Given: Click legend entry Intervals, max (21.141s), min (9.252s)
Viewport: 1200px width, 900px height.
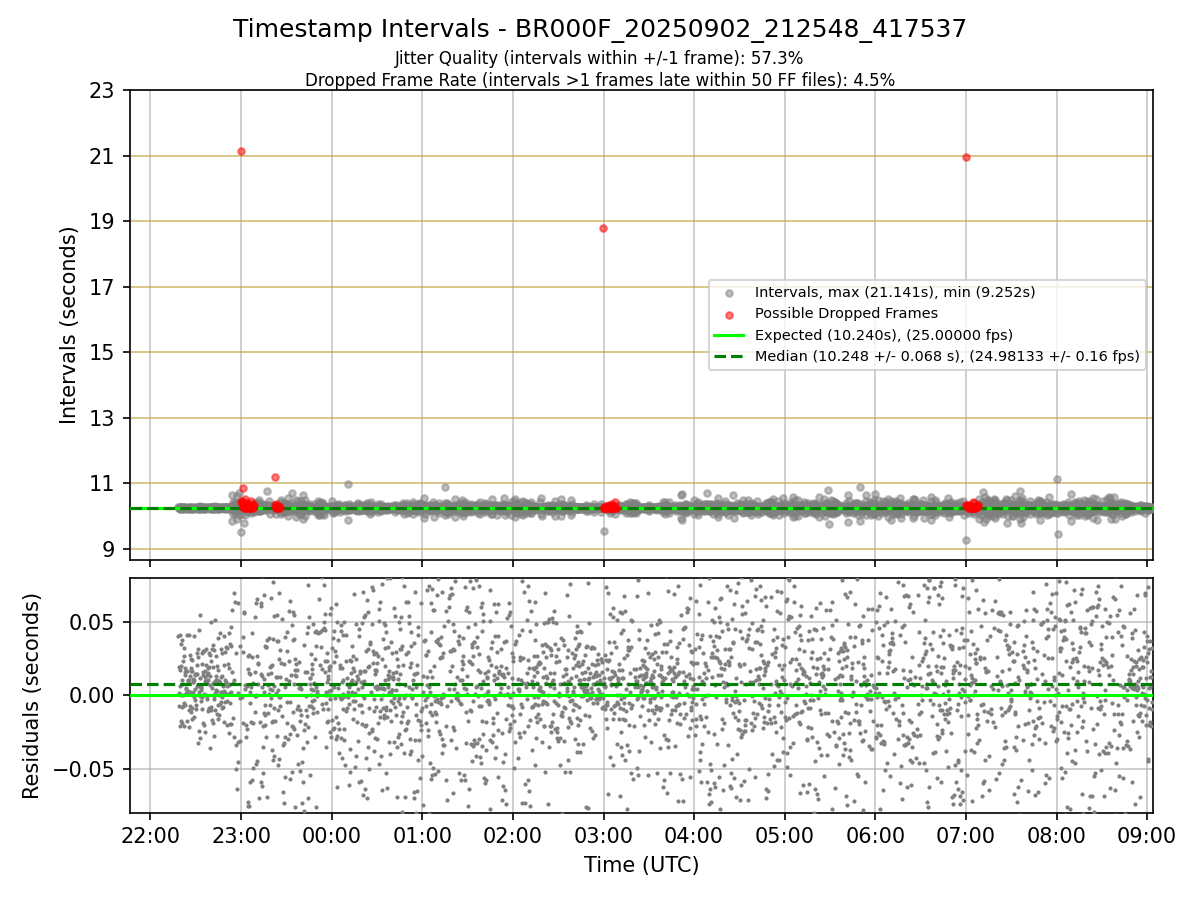Looking at the screenshot, I should [895, 292].
